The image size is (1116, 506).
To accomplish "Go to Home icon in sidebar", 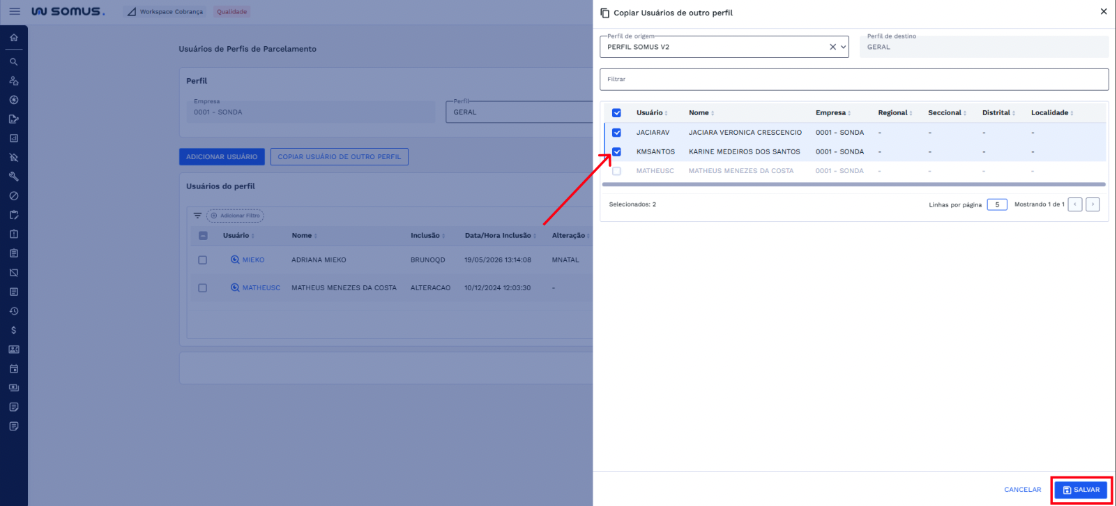I will pyautogui.click(x=14, y=37).
